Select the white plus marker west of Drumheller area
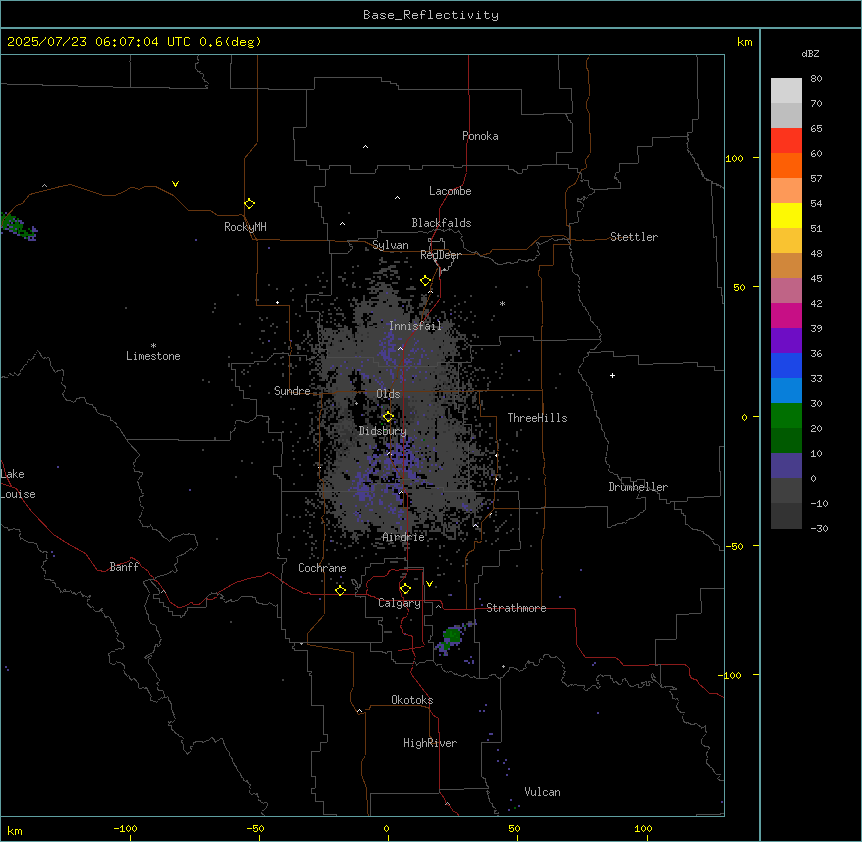 (612, 375)
